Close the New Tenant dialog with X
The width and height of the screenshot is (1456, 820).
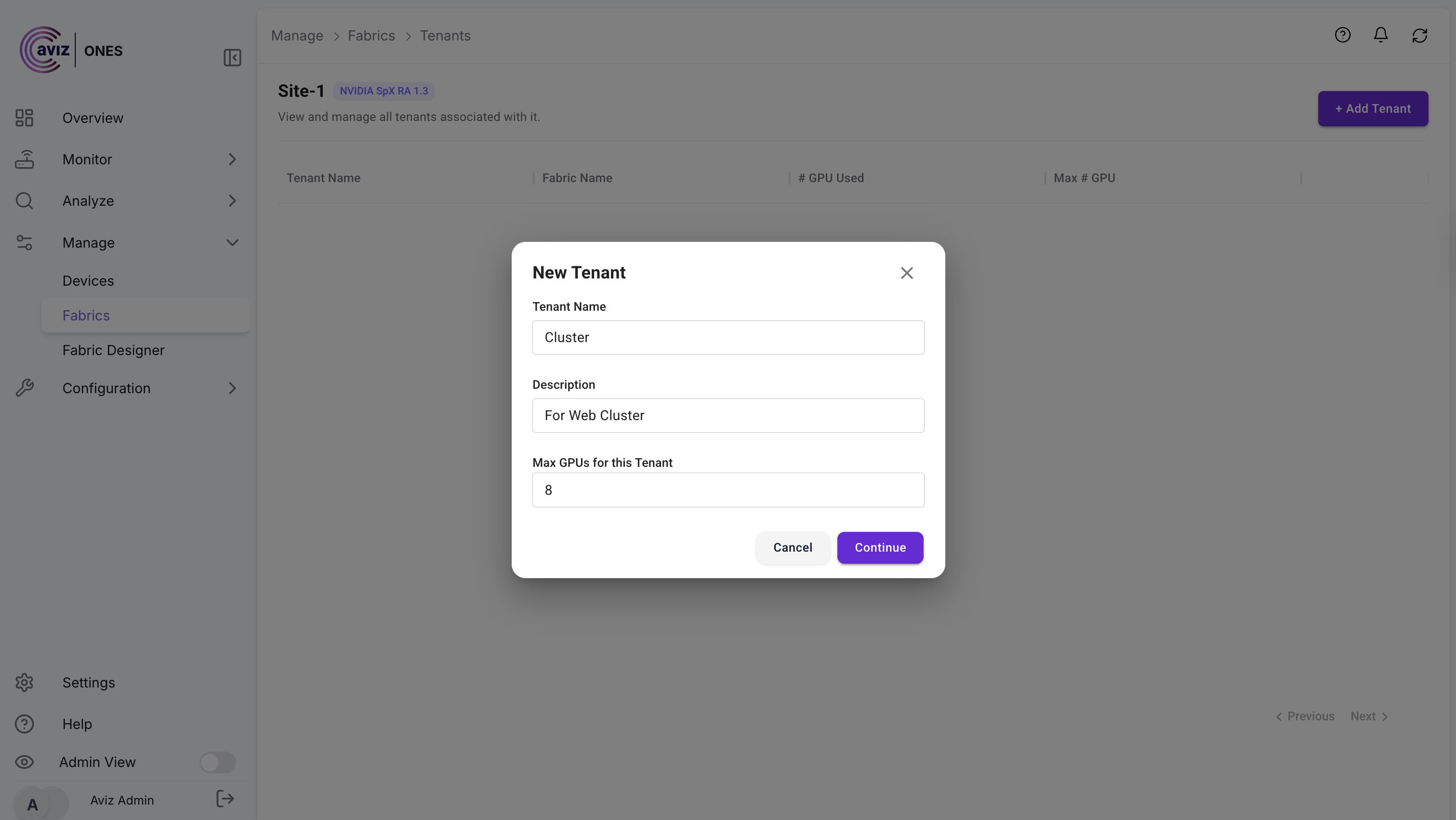(x=907, y=274)
